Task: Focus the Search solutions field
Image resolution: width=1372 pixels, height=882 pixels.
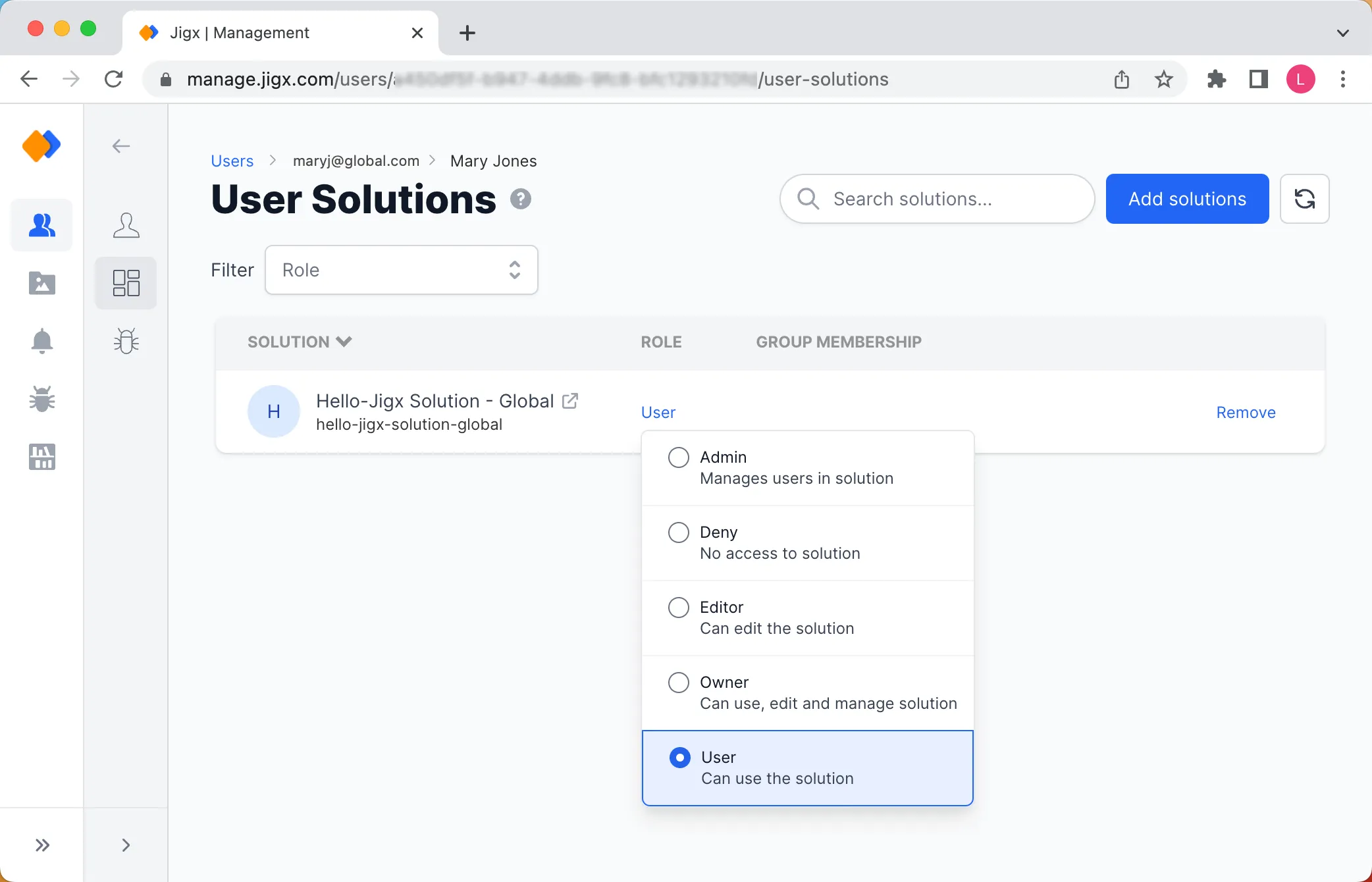Action: point(937,199)
